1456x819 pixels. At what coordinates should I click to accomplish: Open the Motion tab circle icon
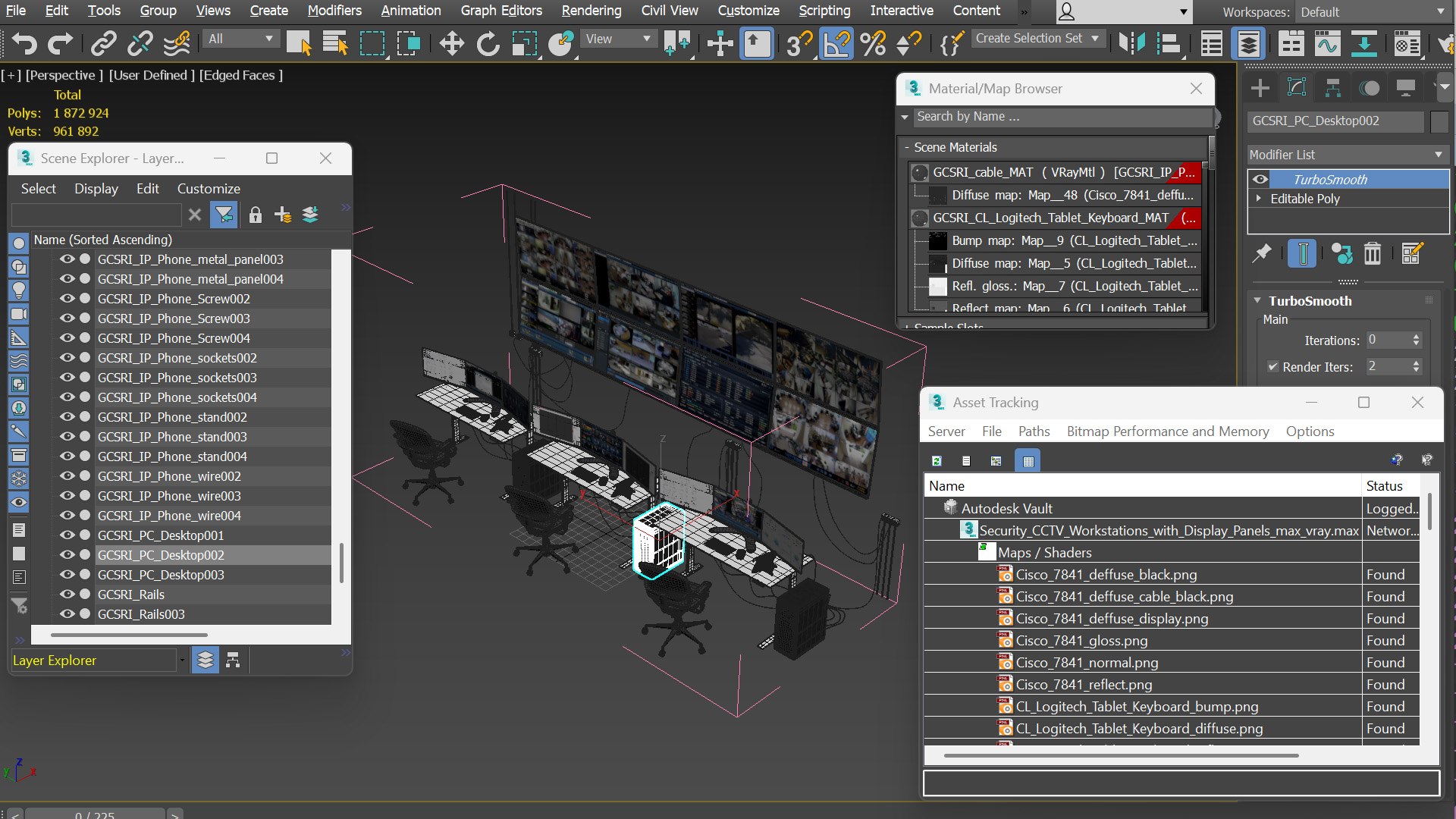pos(1370,88)
